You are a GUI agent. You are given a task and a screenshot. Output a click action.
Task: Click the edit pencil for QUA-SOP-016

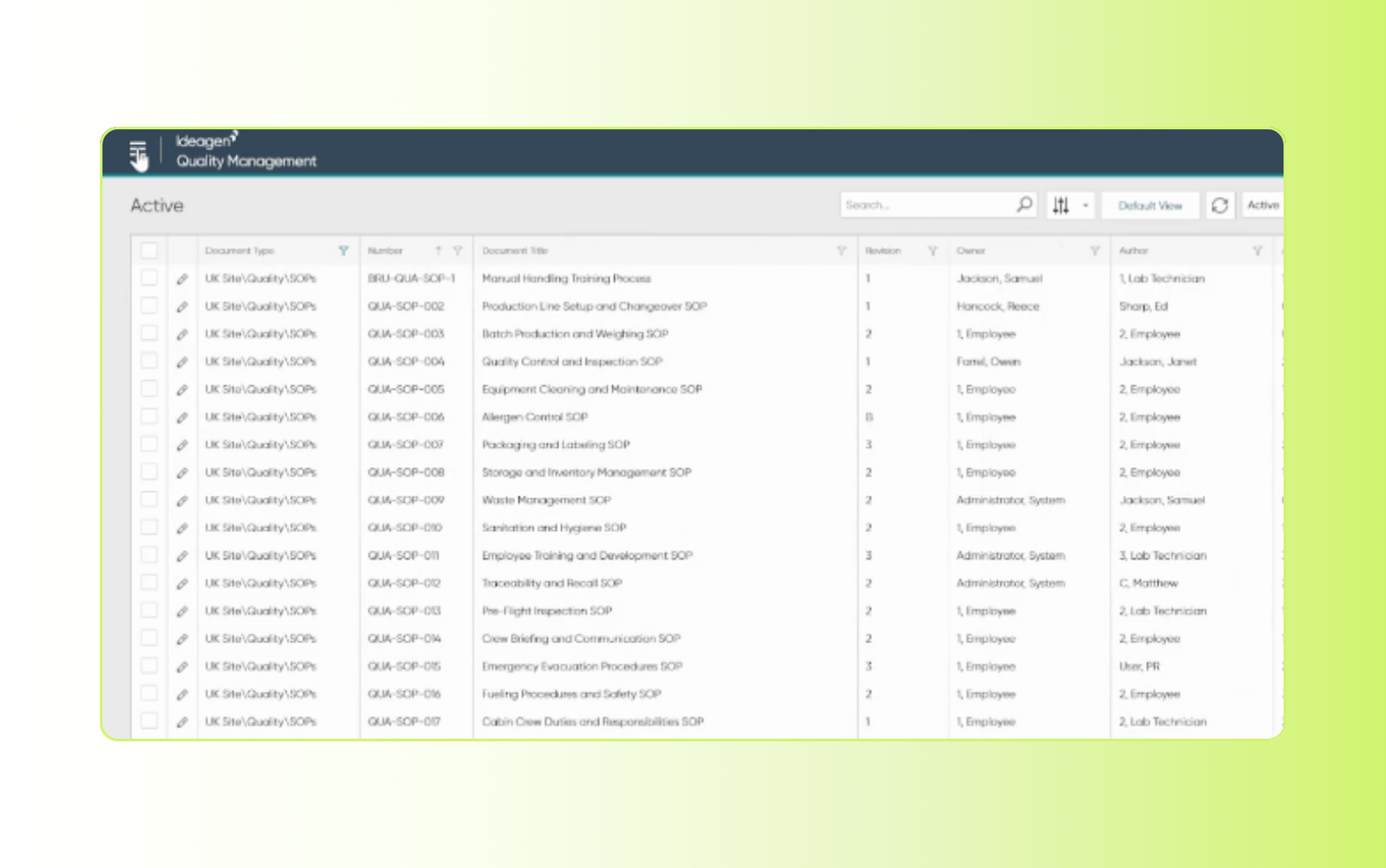pyautogui.click(x=182, y=694)
